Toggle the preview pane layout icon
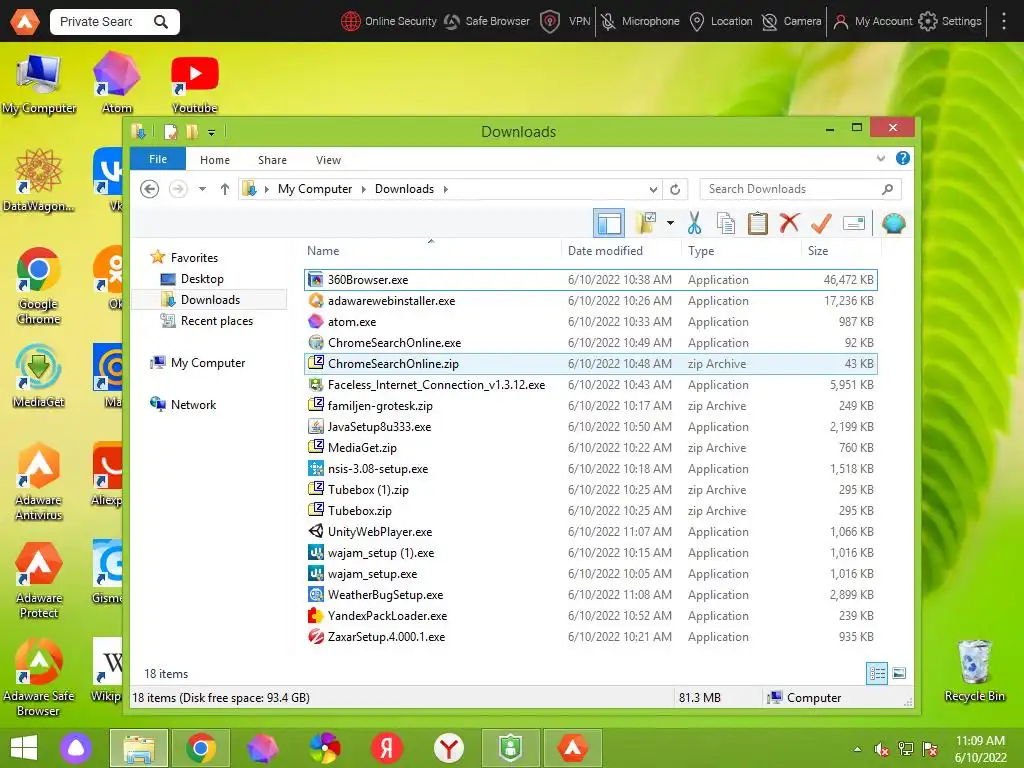 coord(609,223)
